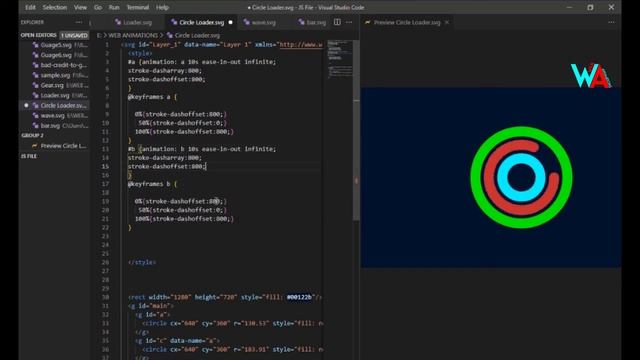Click the code minimap
Screen dimensions: 640x360
click(340, 59)
